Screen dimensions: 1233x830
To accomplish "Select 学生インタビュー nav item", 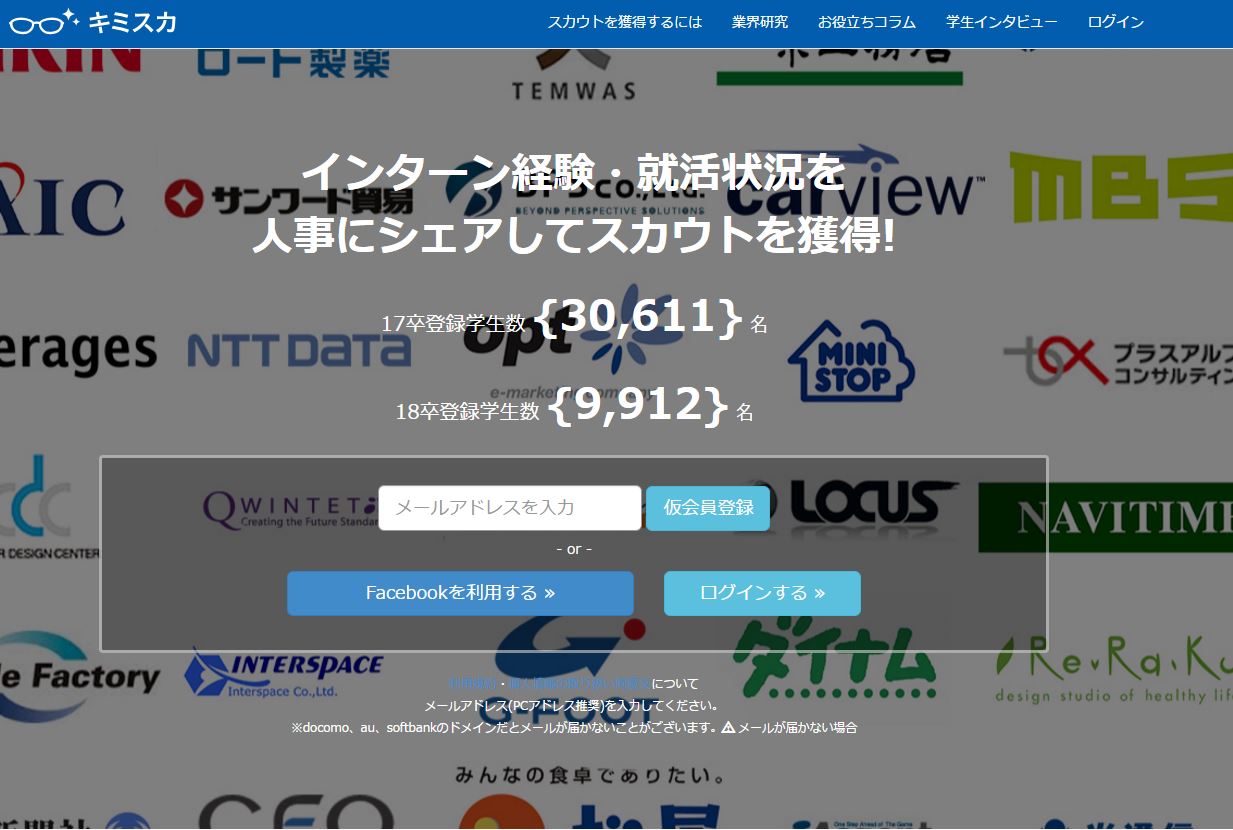I will click(1002, 22).
